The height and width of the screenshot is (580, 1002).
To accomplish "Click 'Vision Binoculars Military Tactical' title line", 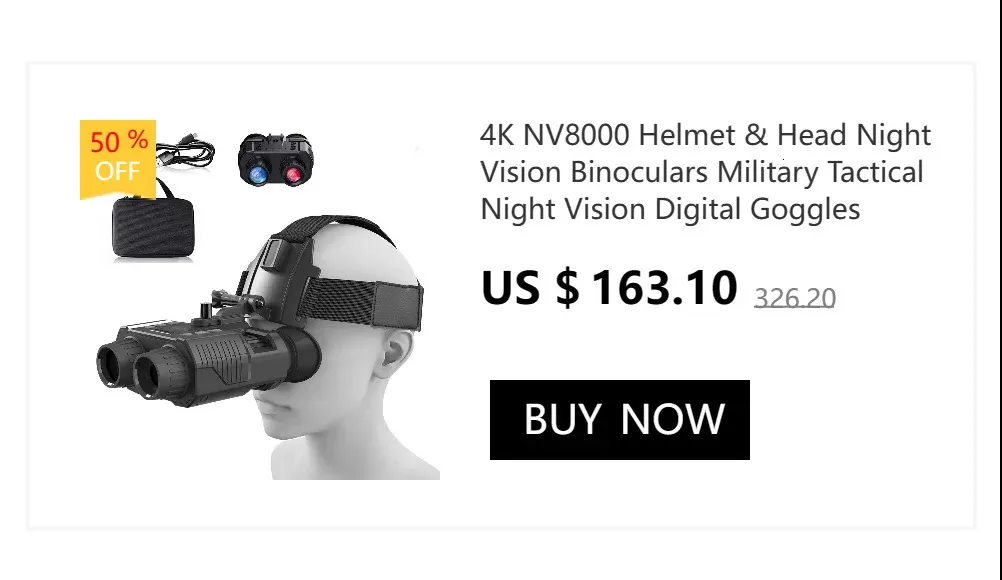I will coord(702,172).
